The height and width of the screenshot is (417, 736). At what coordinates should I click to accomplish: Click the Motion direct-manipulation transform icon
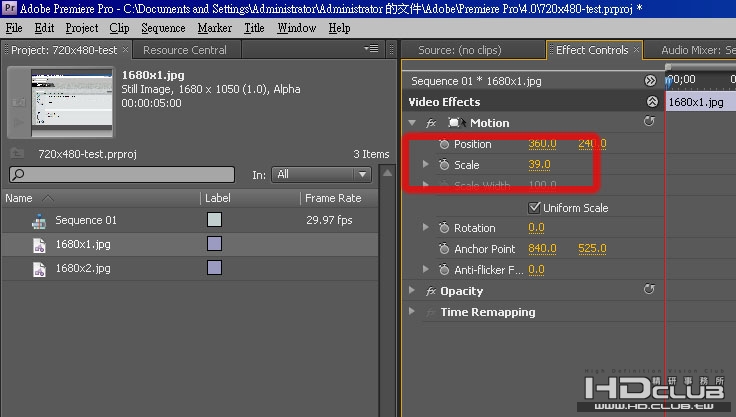pyautogui.click(x=456, y=123)
